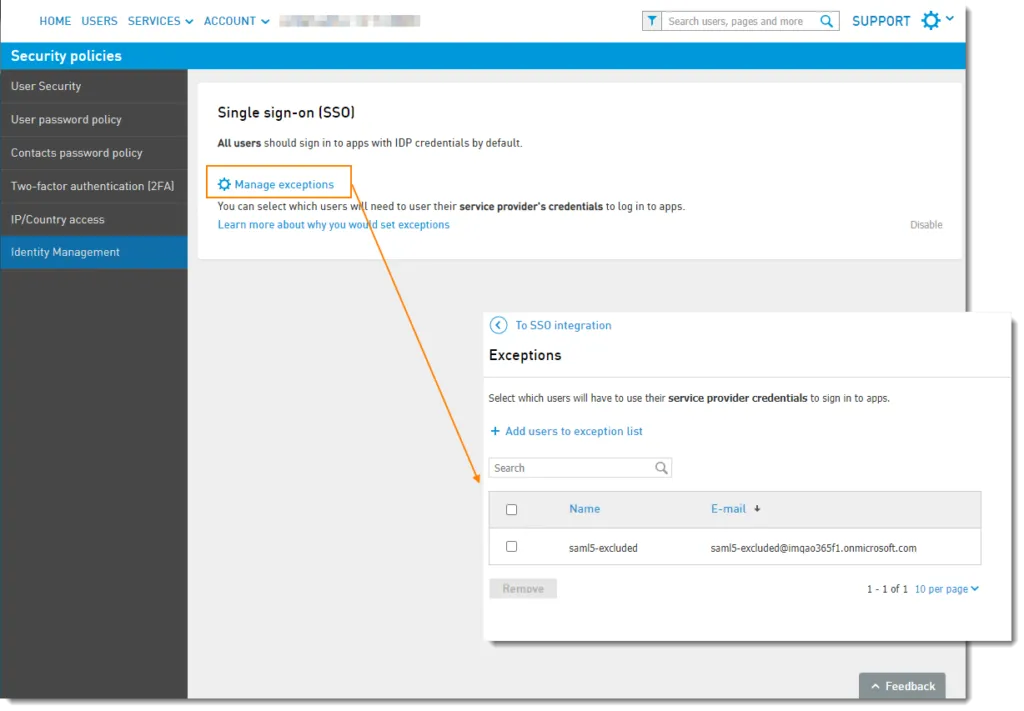Click the saml5-excluded name cell

(x=603, y=548)
